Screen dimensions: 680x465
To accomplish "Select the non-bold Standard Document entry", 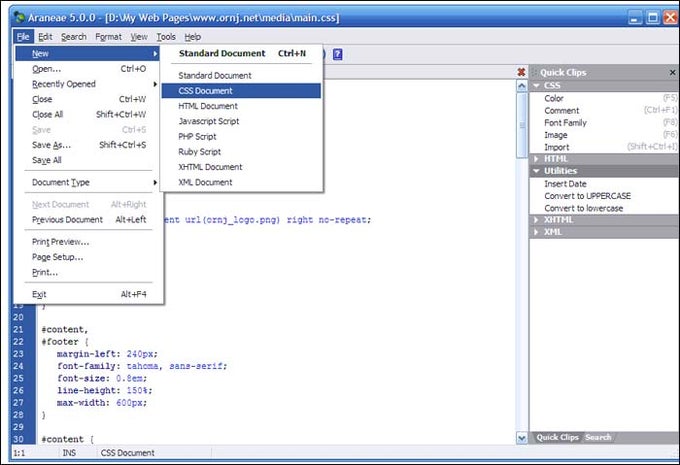I will coord(242,75).
